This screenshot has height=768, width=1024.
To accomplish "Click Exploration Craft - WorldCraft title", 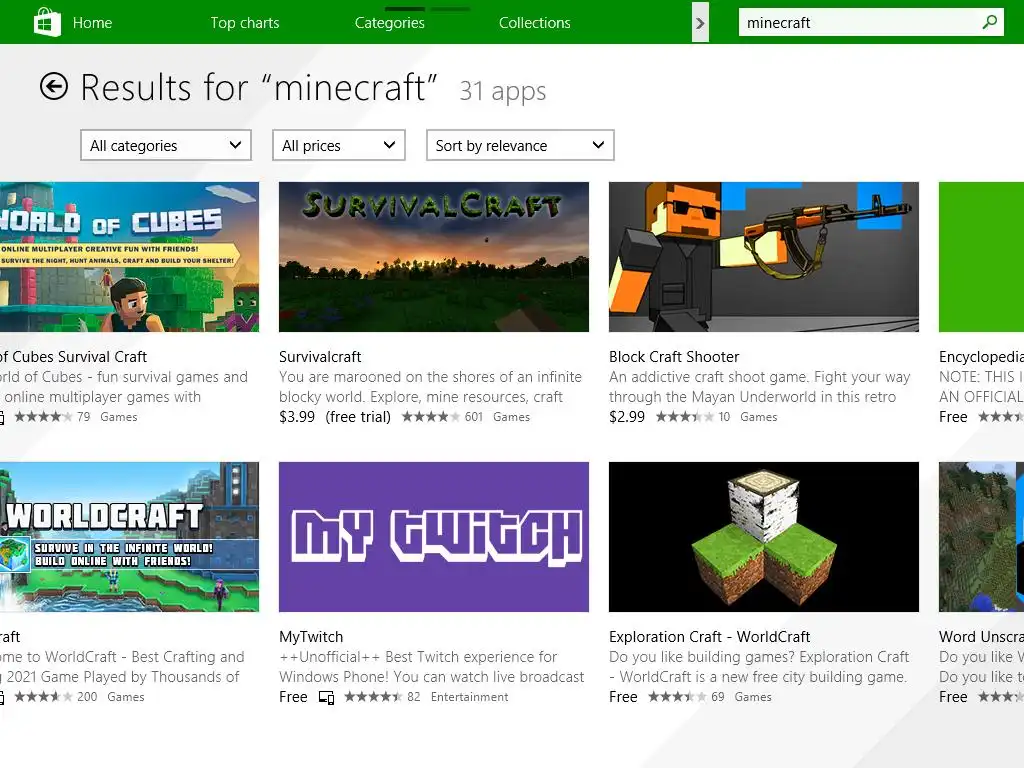I will click(x=709, y=637).
